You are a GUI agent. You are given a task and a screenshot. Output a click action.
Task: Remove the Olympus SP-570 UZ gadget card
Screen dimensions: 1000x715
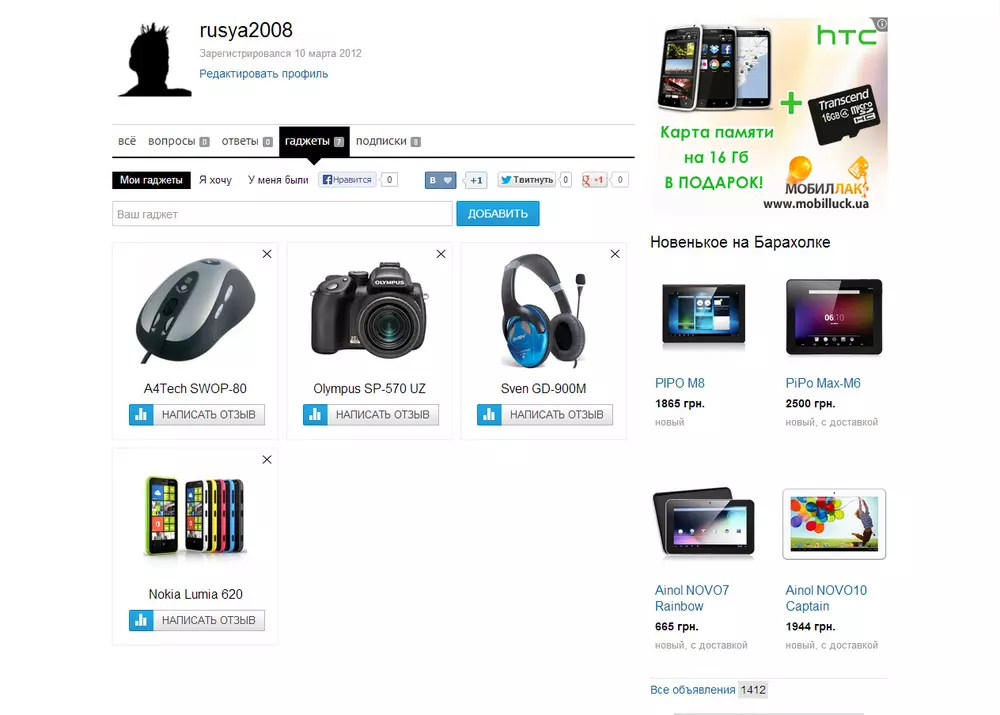coord(441,254)
